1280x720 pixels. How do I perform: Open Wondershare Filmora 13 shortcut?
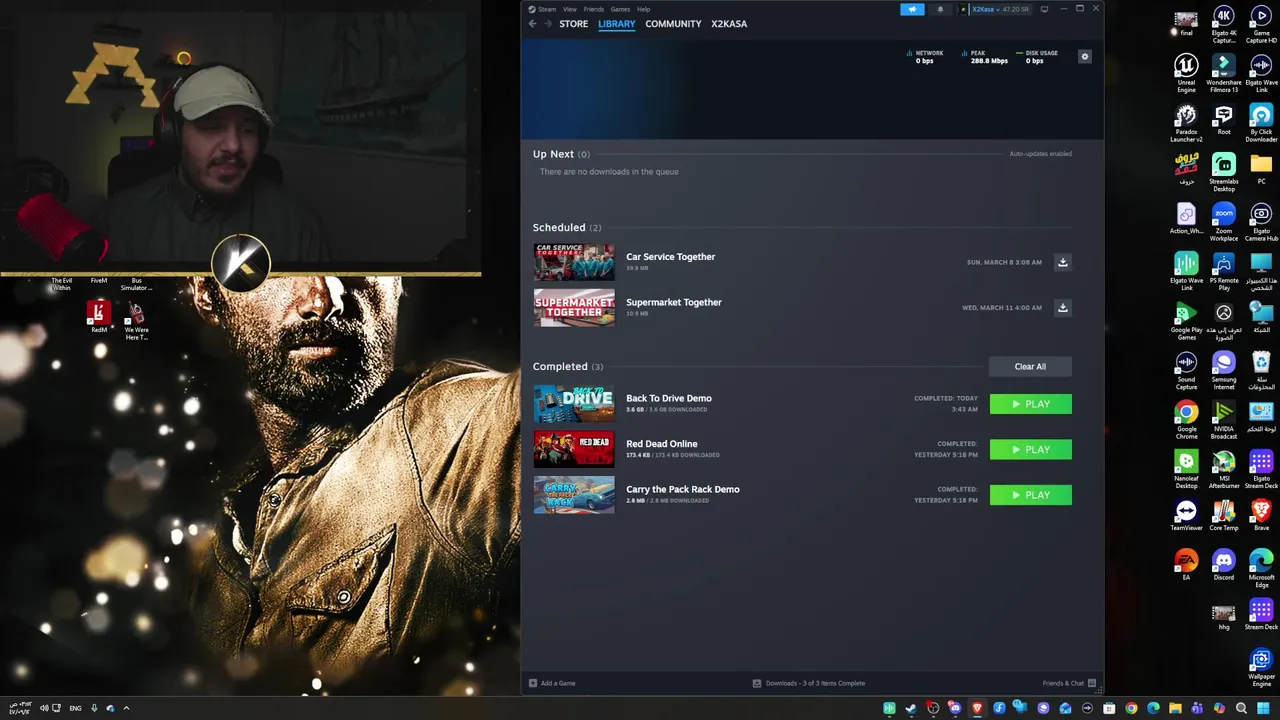pos(1224,72)
